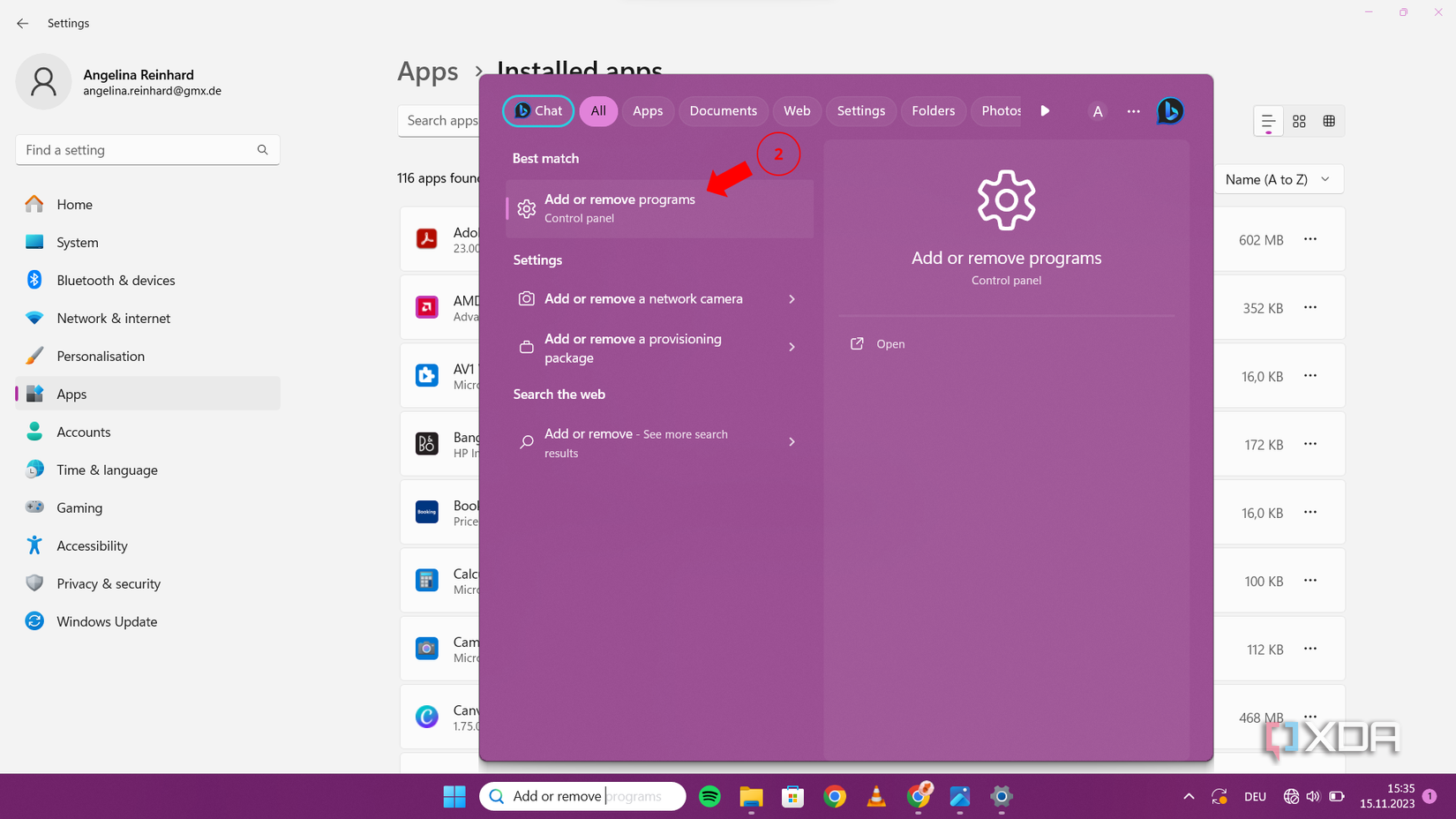Click the search magnifier in Find a setting

click(x=262, y=150)
